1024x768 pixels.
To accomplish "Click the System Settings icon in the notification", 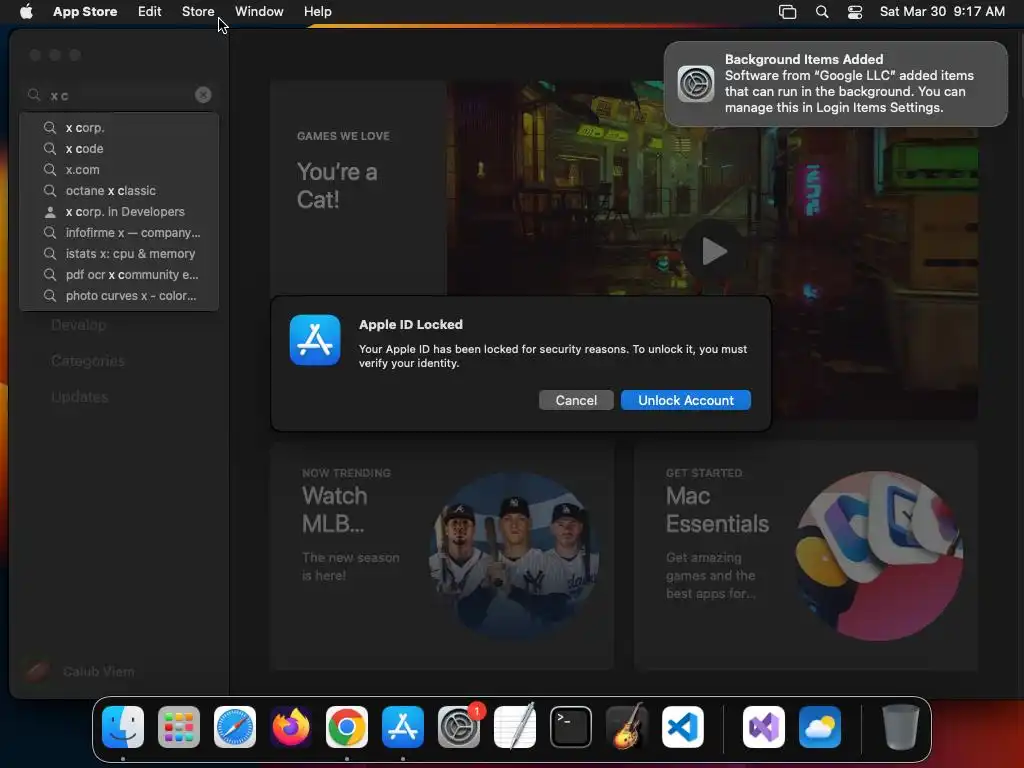I will coord(696,84).
